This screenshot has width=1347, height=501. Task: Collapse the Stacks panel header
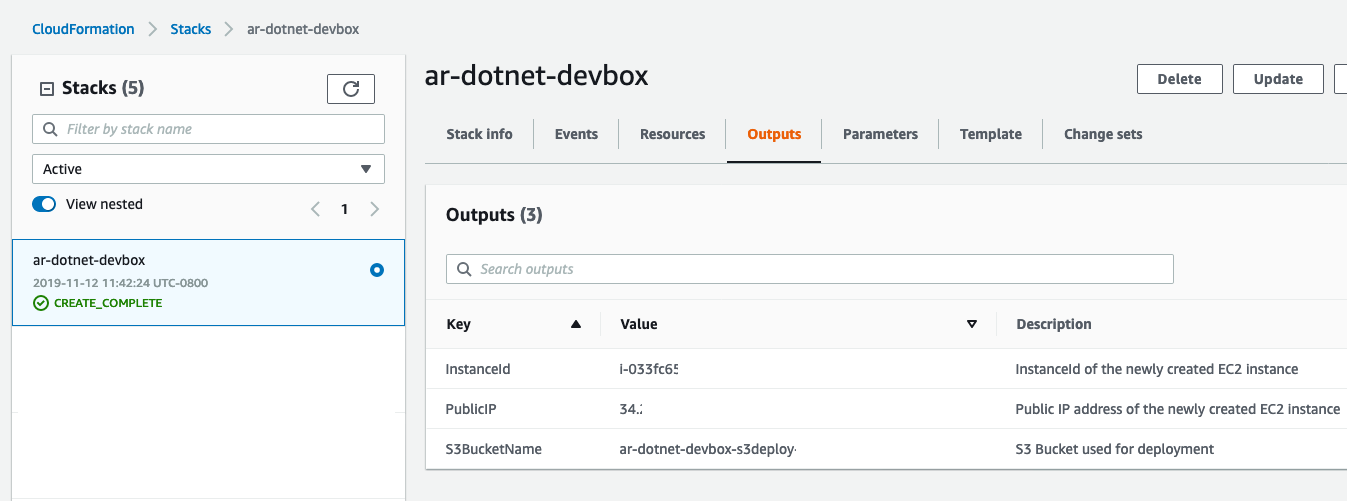[x=46, y=89]
